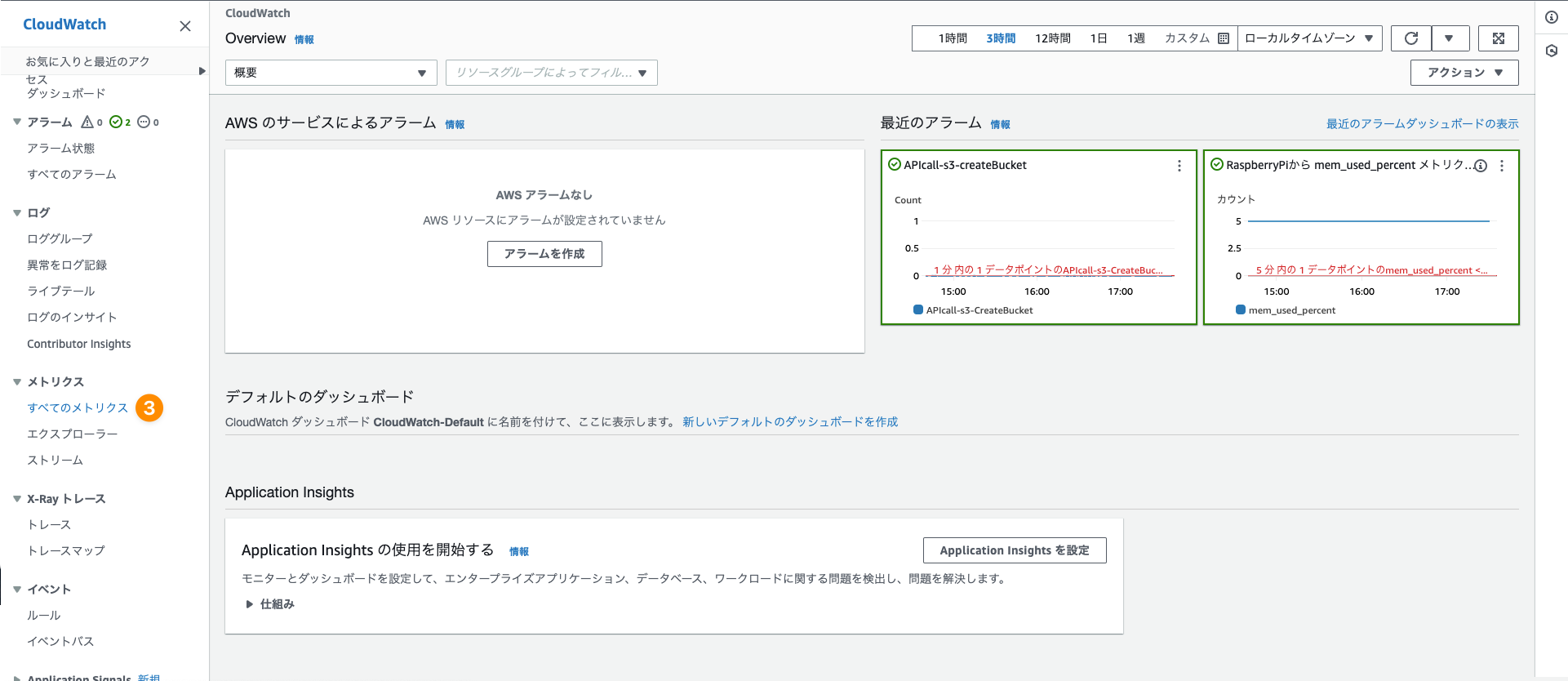Click 情報 link next to 最近のアラーム
The image size is (1568, 681).
click(x=1000, y=124)
